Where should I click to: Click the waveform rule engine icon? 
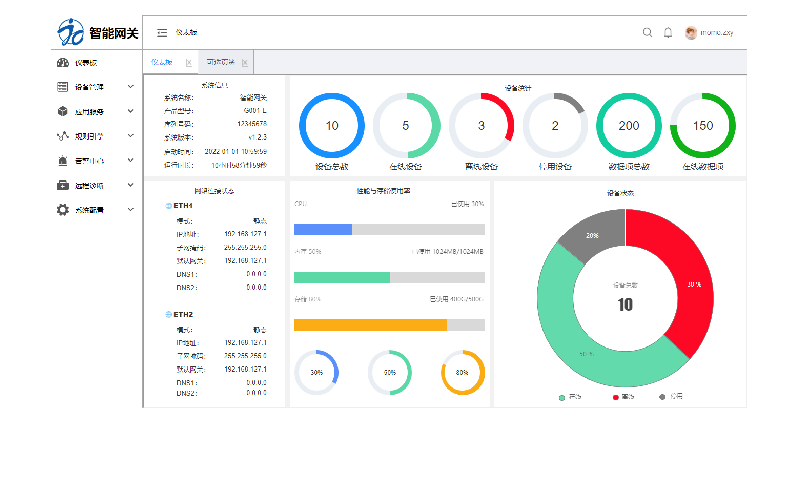coord(63,136)
